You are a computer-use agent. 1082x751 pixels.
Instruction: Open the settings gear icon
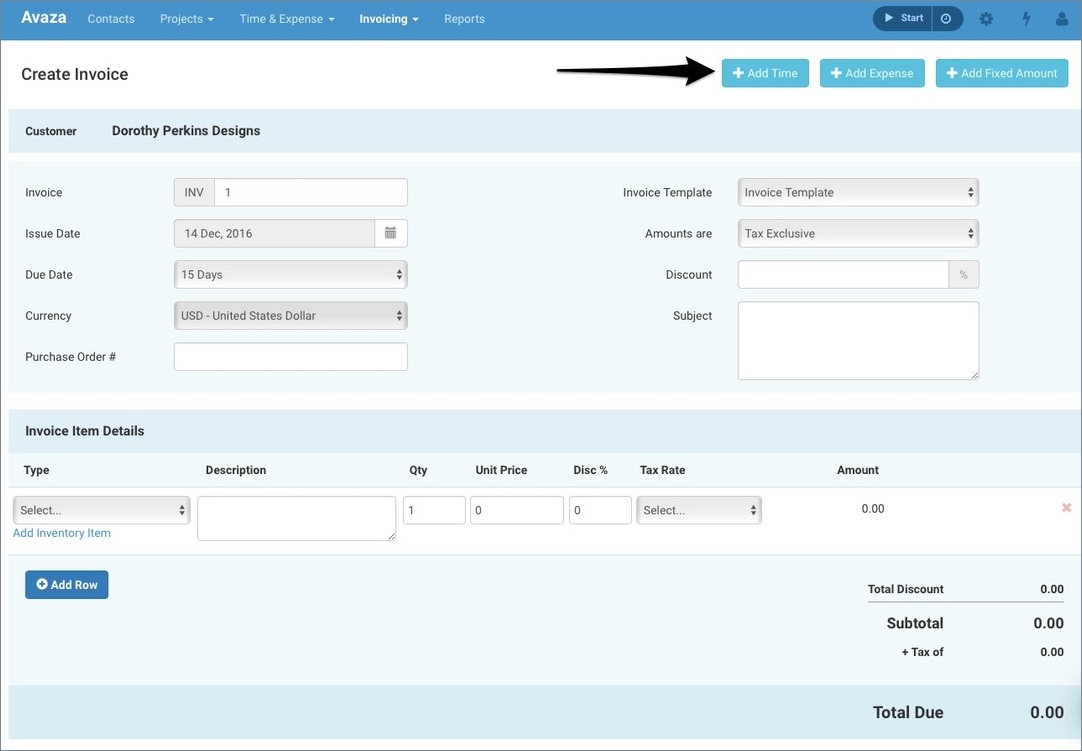986,18
